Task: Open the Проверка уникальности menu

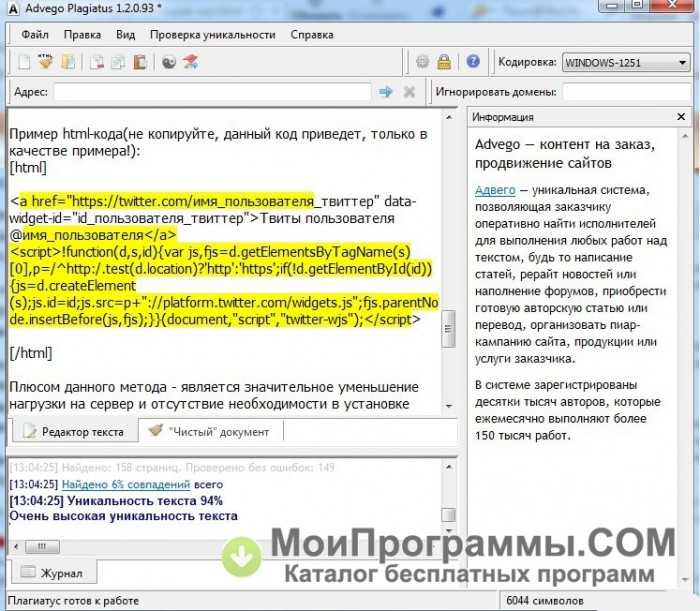Action: point(212,35)
